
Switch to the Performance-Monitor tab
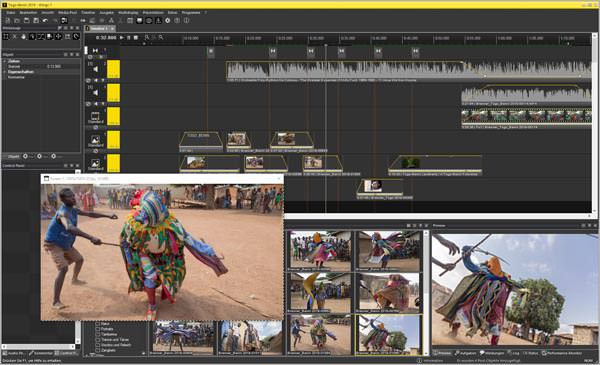[x=562, y=353]
